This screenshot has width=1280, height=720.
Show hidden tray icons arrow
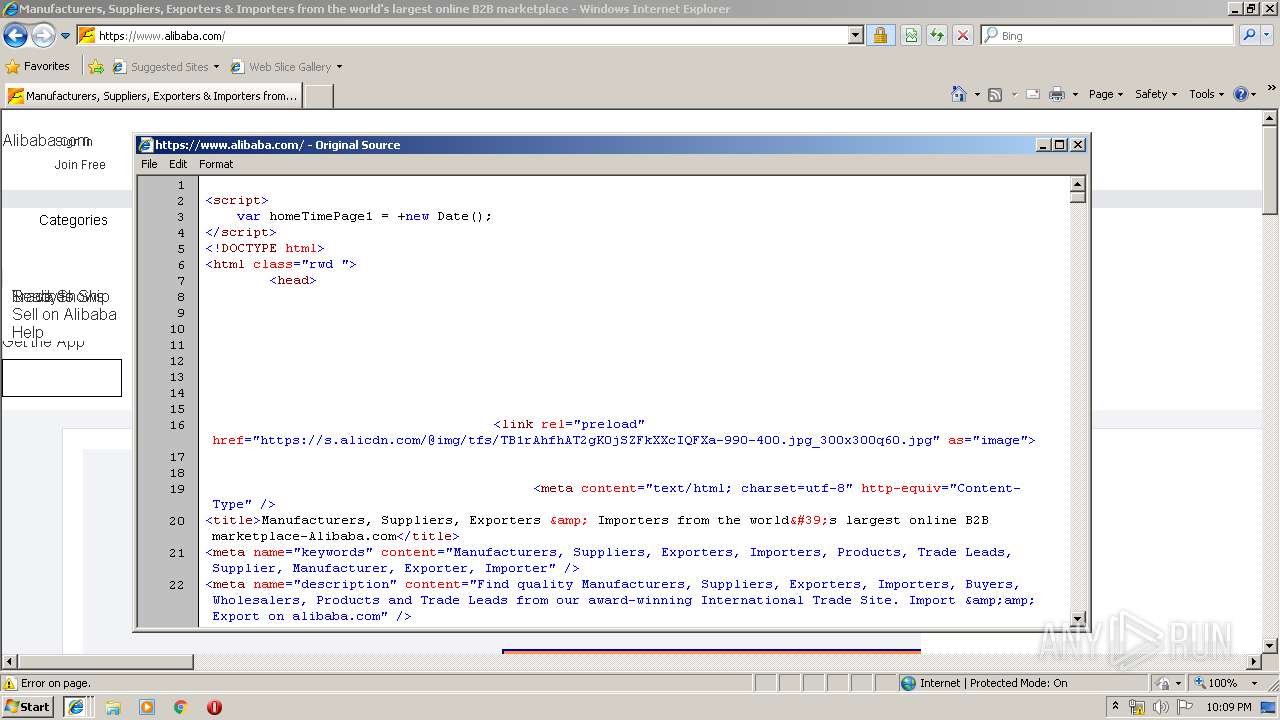(1115, 707)
